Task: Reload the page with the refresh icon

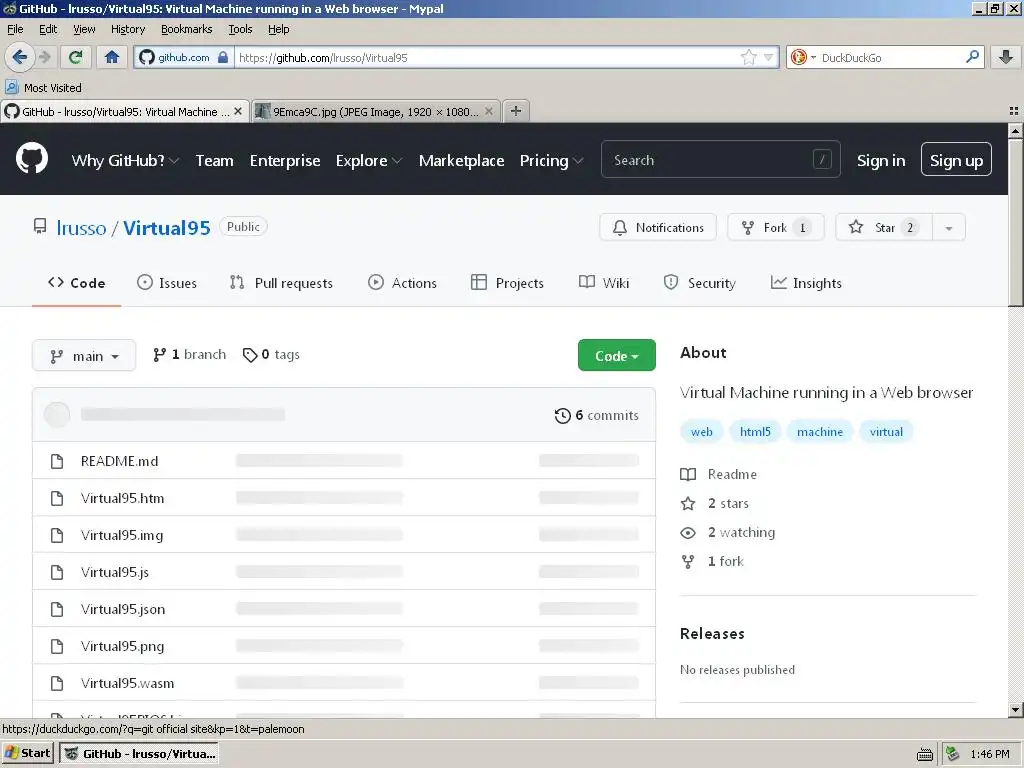Action: tap(76, 57)
